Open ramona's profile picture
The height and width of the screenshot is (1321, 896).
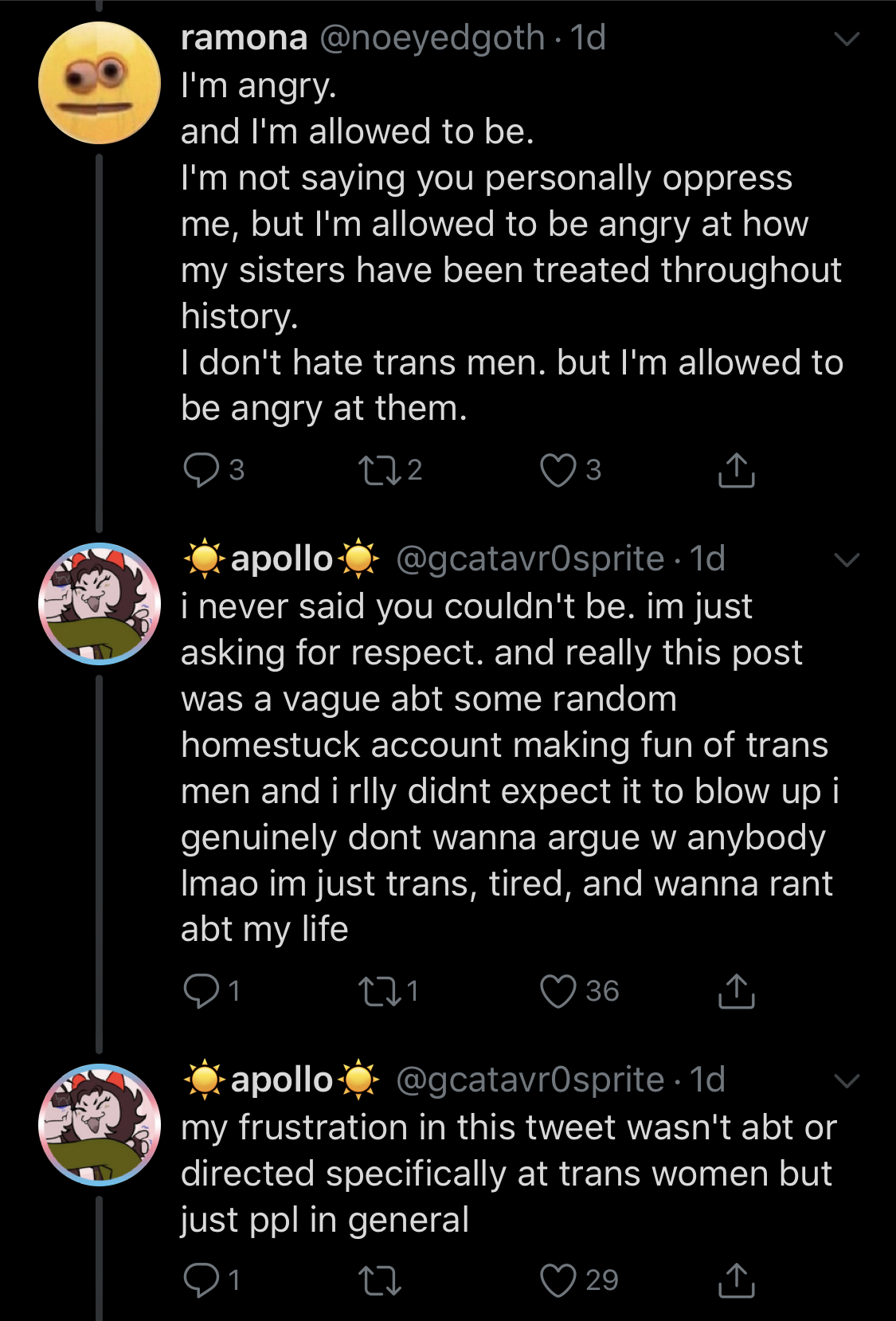100,83
